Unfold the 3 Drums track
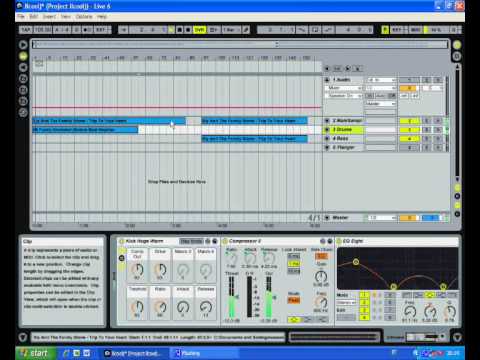Viewport: 480px width, 360px height. pos(327,129)
